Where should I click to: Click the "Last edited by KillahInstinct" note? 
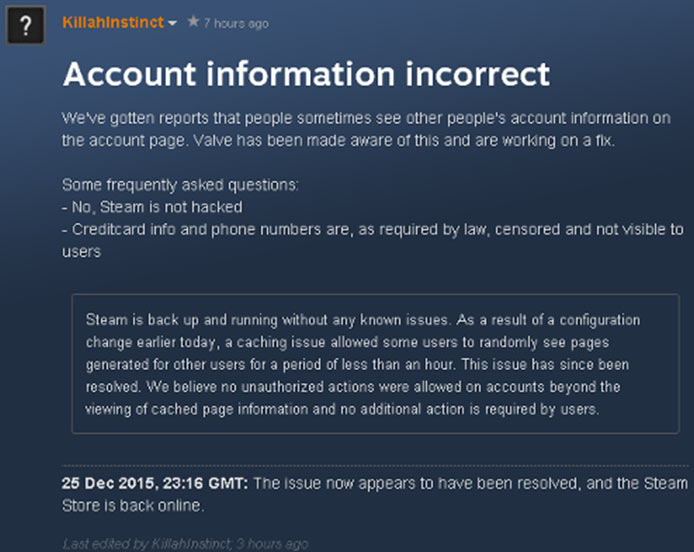[185, 544]
